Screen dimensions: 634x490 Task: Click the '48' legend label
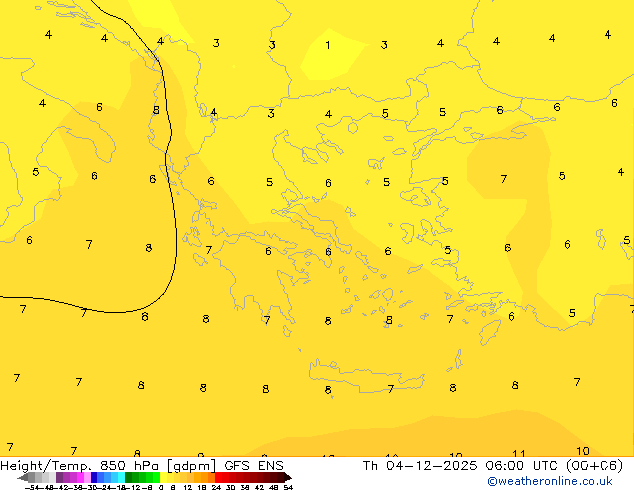pyautogui.click(x=273, y=487)
